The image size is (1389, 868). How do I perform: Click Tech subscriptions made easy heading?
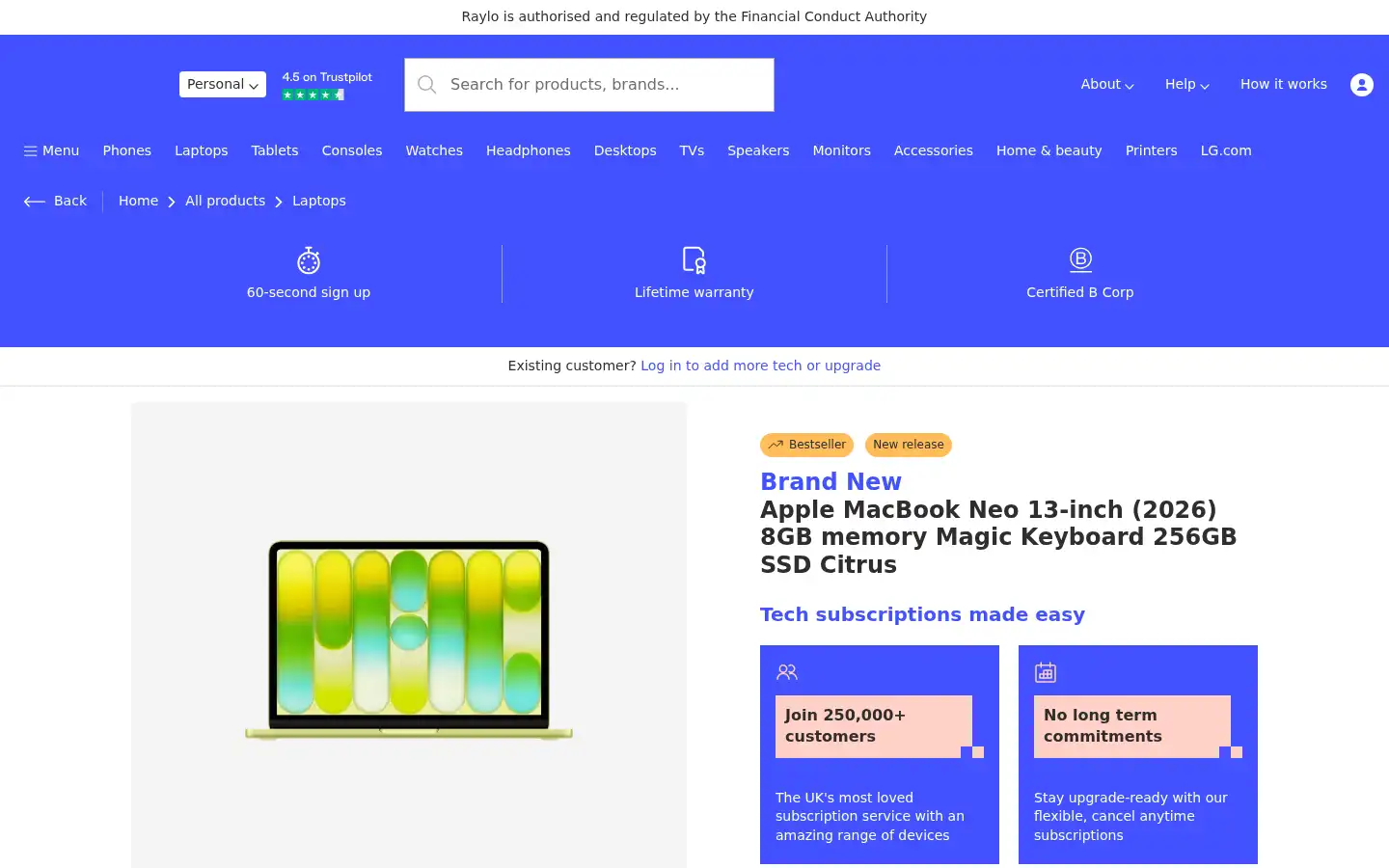point(923,614)
